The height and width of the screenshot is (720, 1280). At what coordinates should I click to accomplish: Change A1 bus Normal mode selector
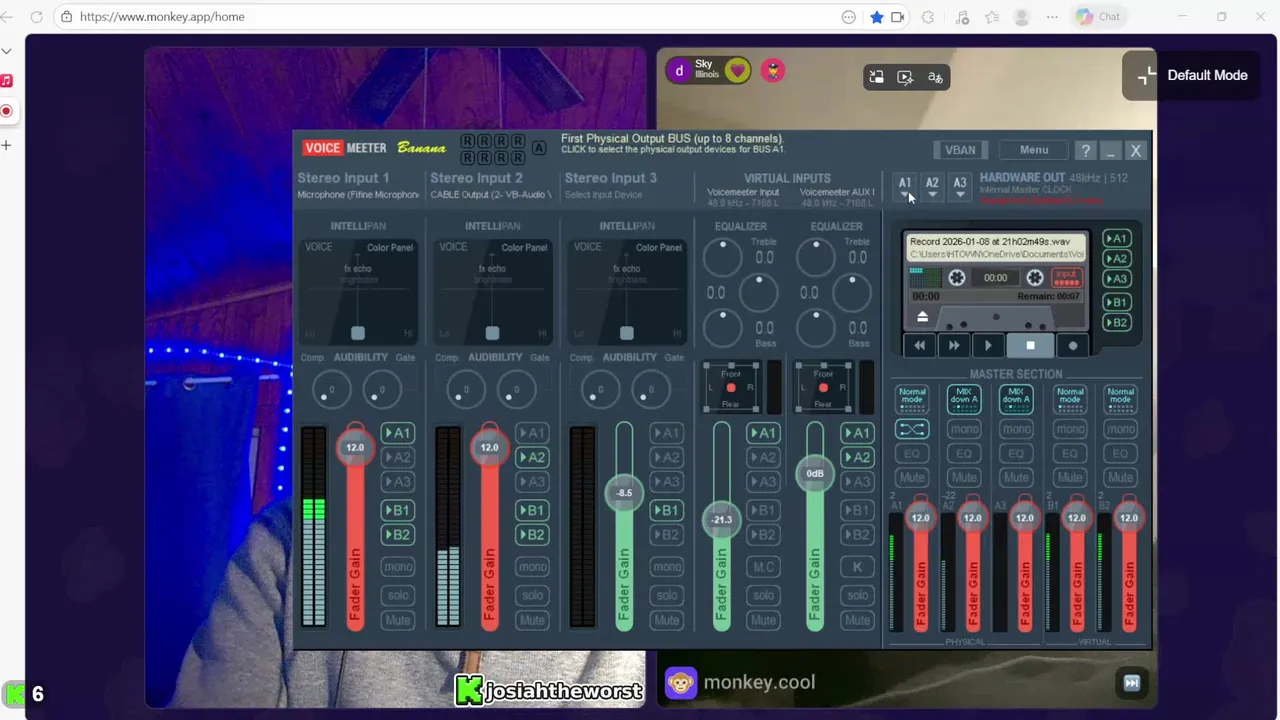tap(912, 399)
